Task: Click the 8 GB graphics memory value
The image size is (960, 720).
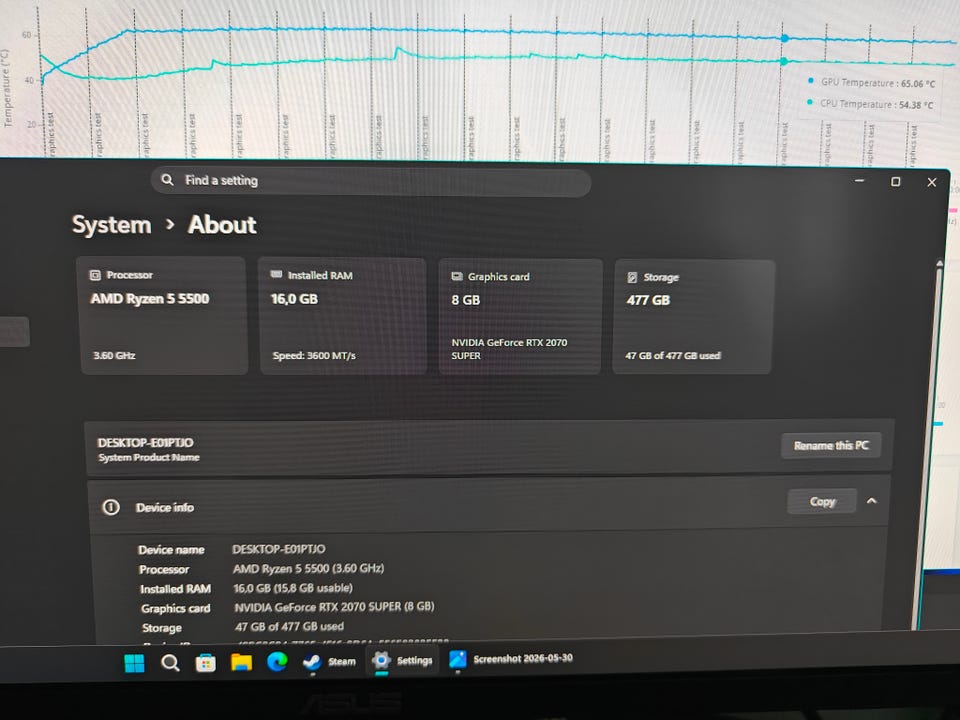Action: coord(465,300)
